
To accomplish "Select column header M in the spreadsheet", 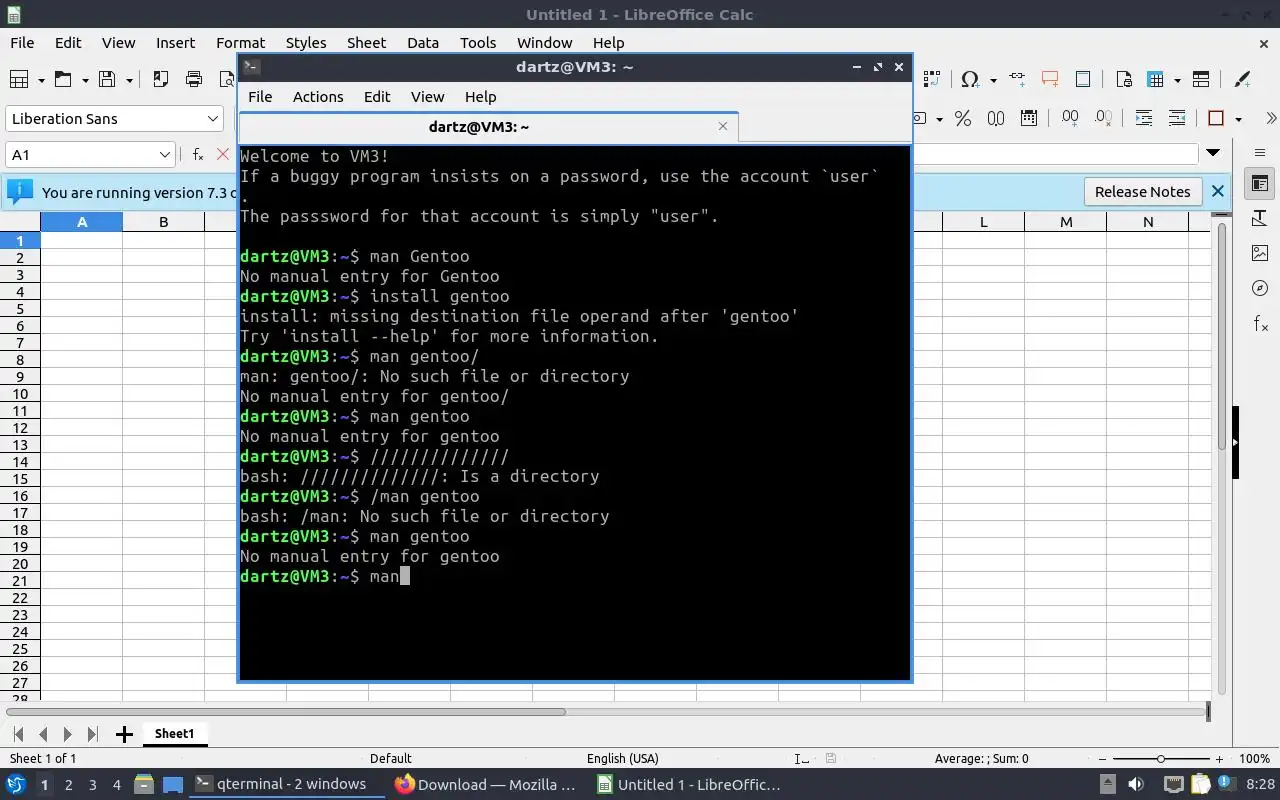I will (1066, 222).
